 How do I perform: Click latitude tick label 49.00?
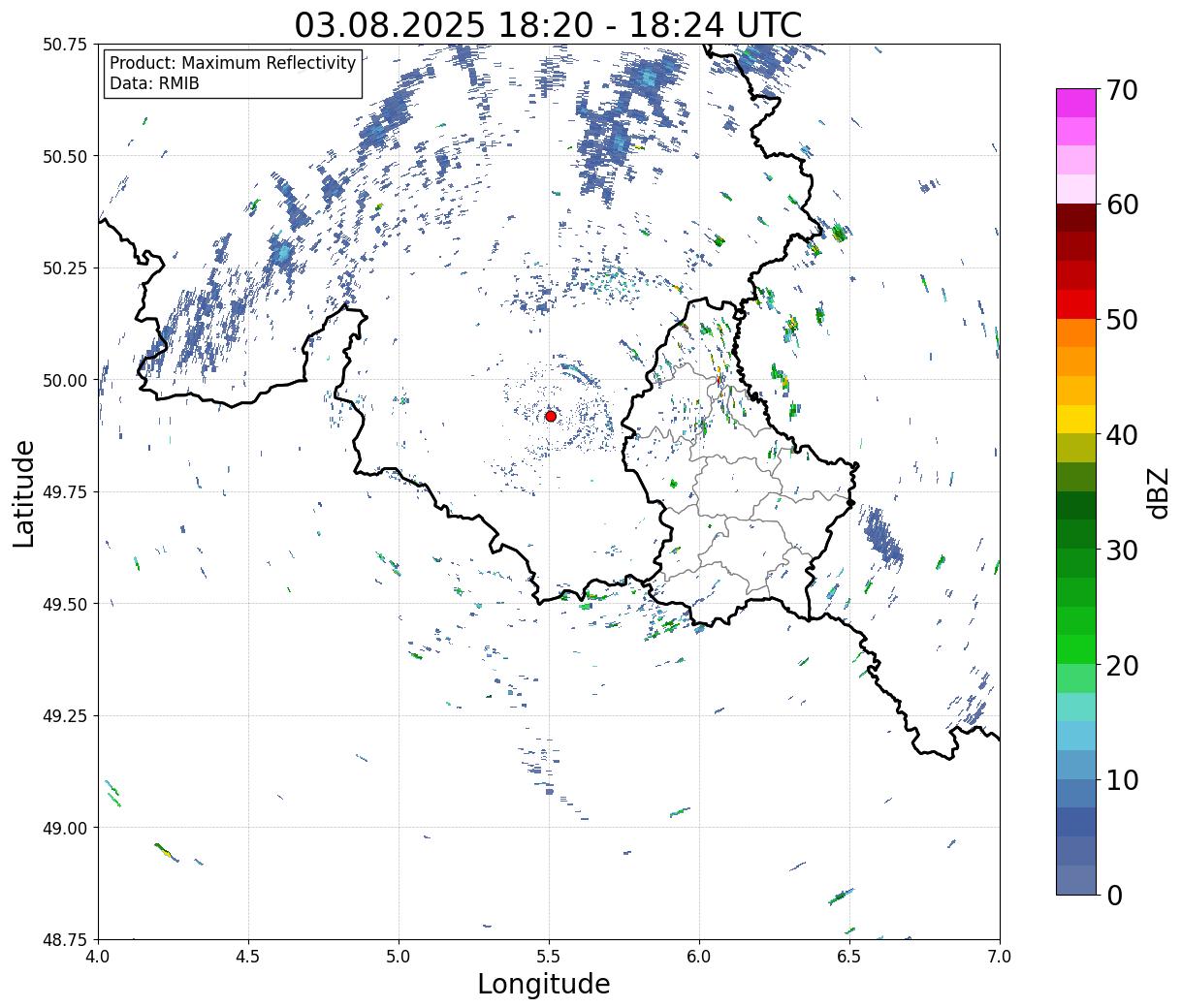pos(65,828)
